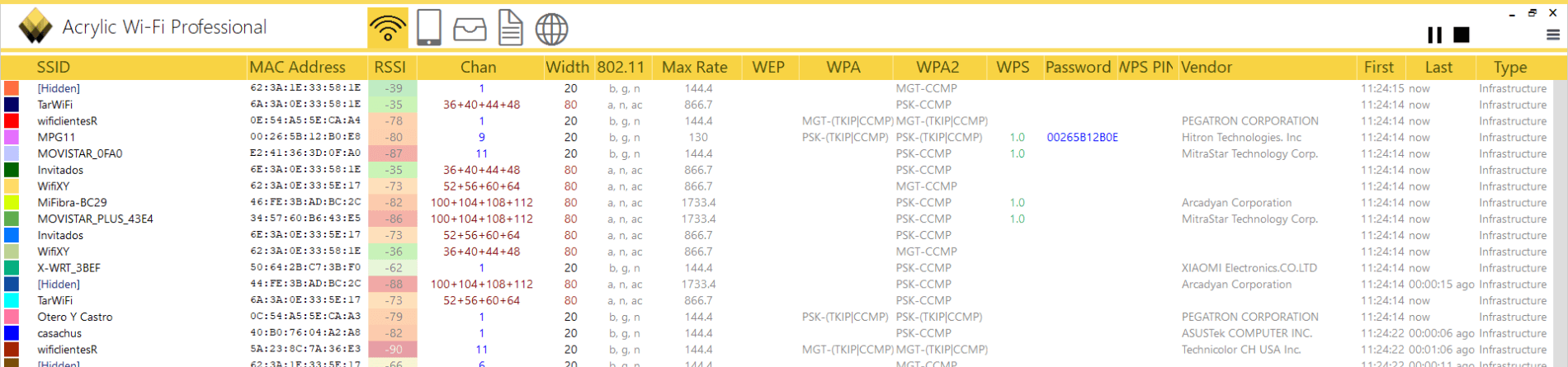Open the stations/devices phone icon
Viewport: 1568px width, 367px height.
coord(428,28)
